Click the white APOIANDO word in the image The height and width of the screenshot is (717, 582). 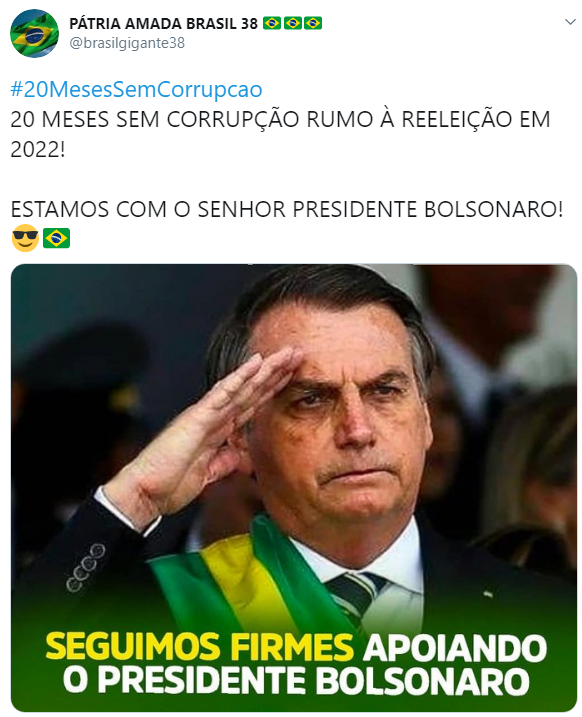tap(455, 647)
